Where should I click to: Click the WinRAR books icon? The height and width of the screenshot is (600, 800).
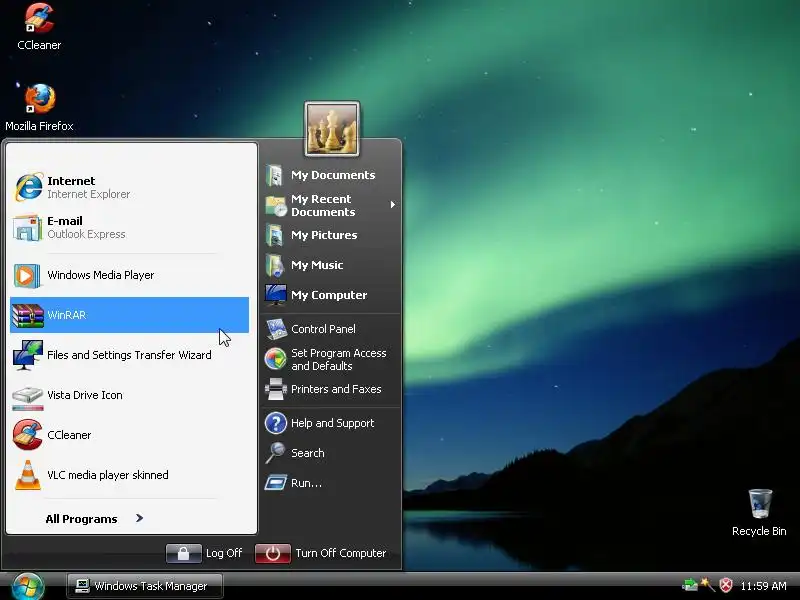point(28,315)
